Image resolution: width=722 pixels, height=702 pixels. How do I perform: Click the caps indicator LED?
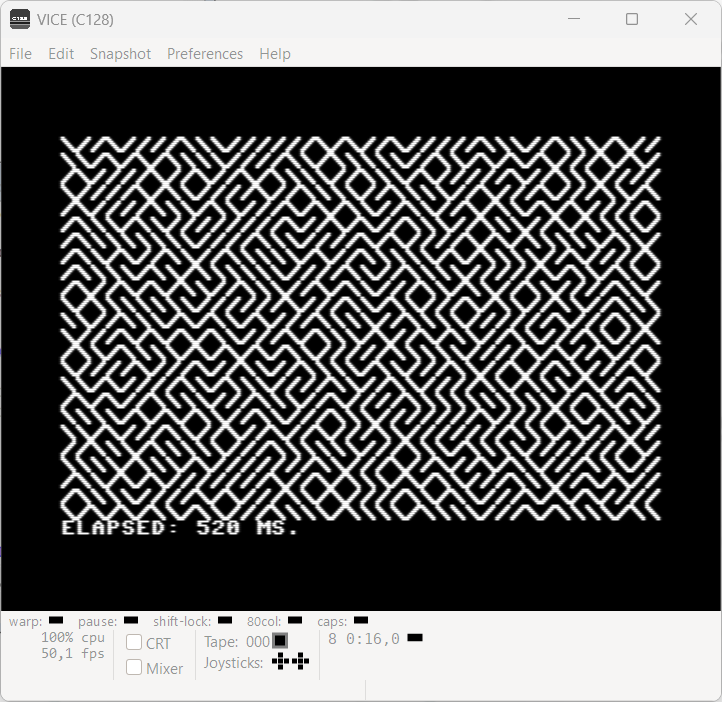click(361, 621)
